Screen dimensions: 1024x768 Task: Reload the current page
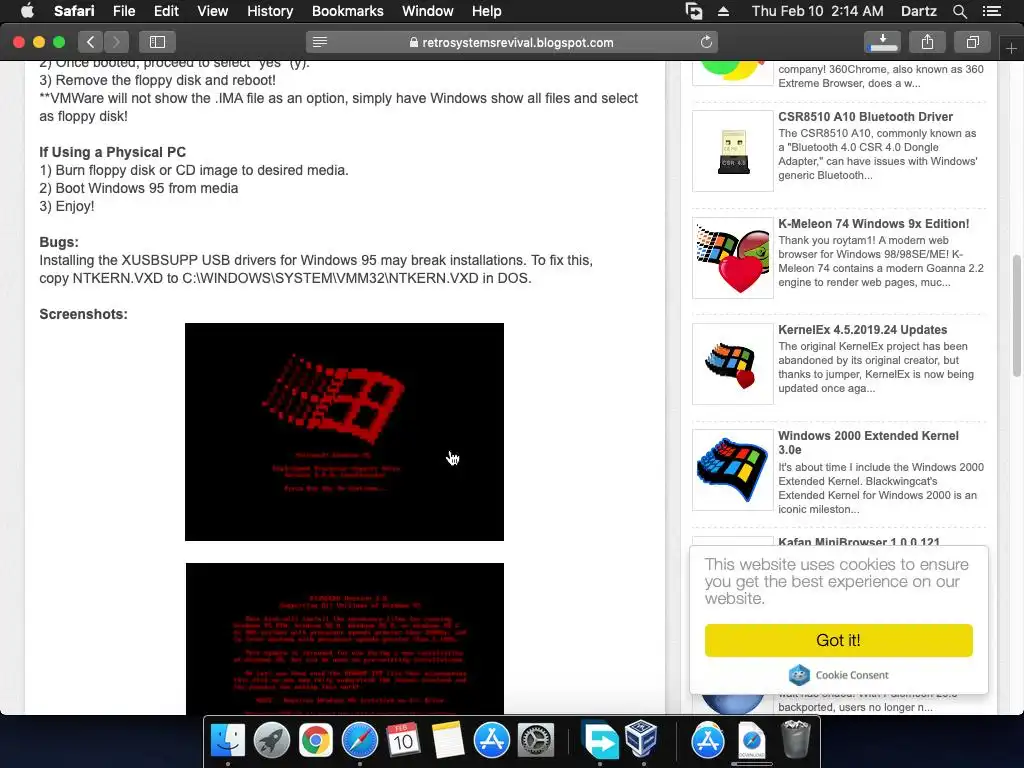706,42
